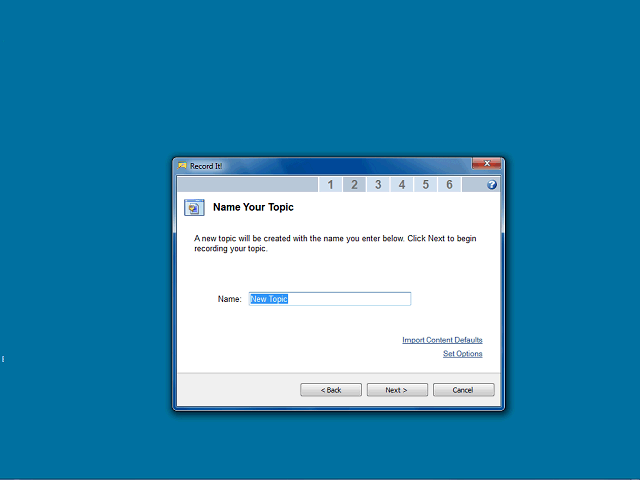This screenshot has height=480, width=640.
Task: Click the Name text field
Action: [330, 299]
